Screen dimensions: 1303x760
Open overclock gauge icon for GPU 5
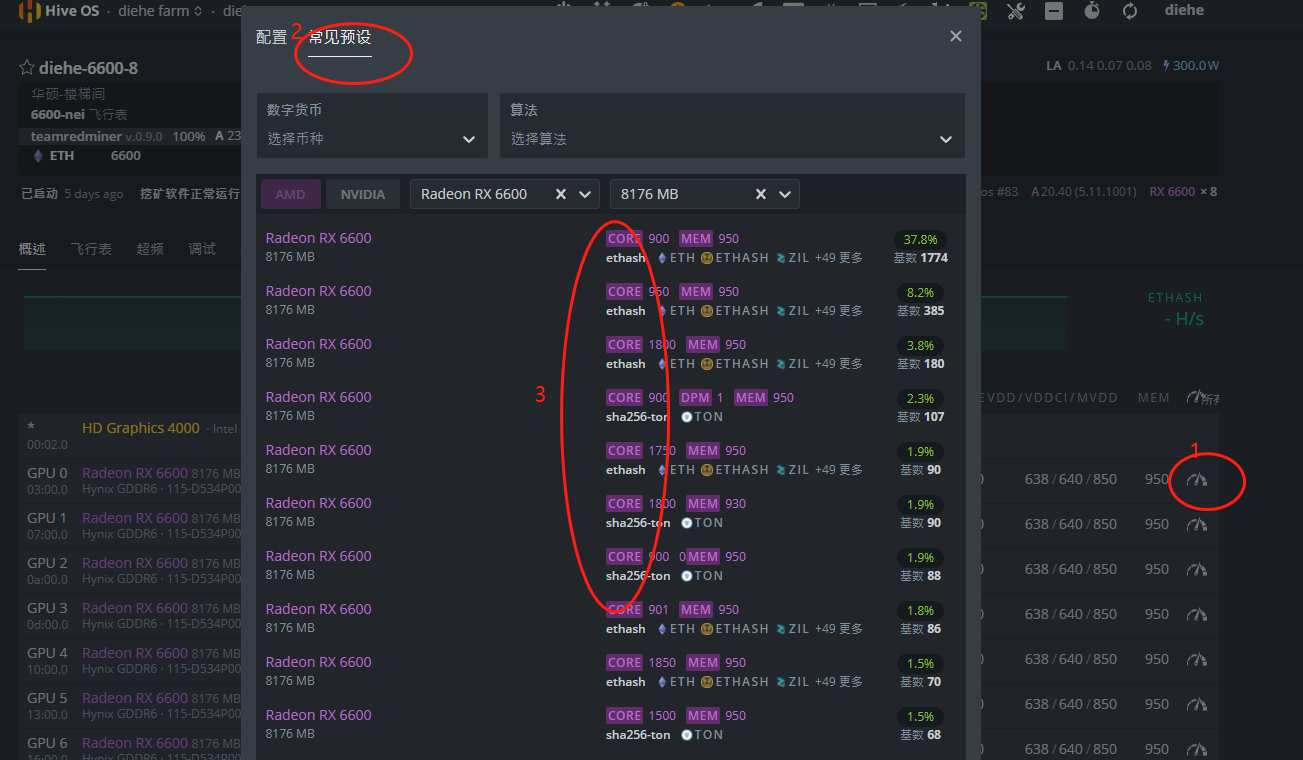pyautogui.click(x=1197, y=705)
